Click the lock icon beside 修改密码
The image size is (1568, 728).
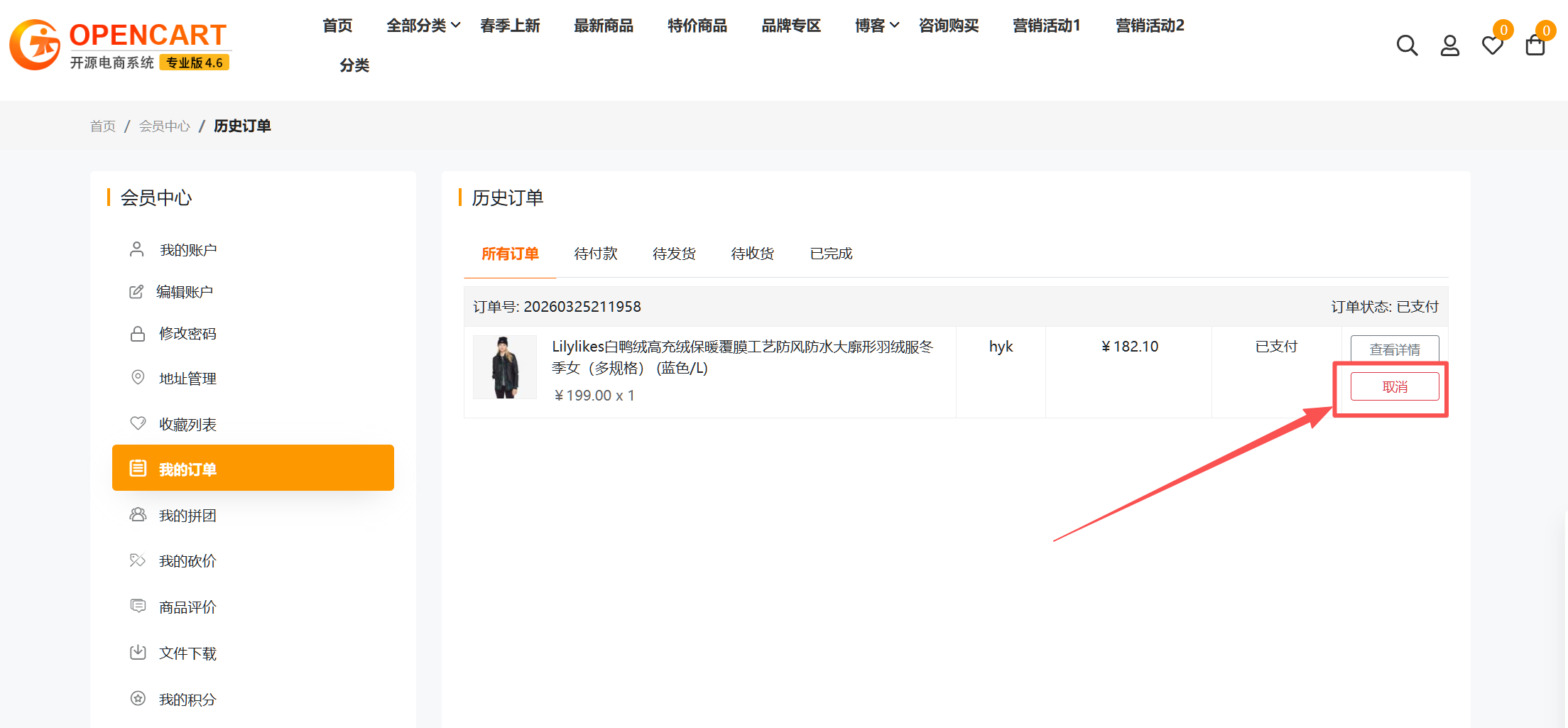pyautogui.click(x=138, y=334)
